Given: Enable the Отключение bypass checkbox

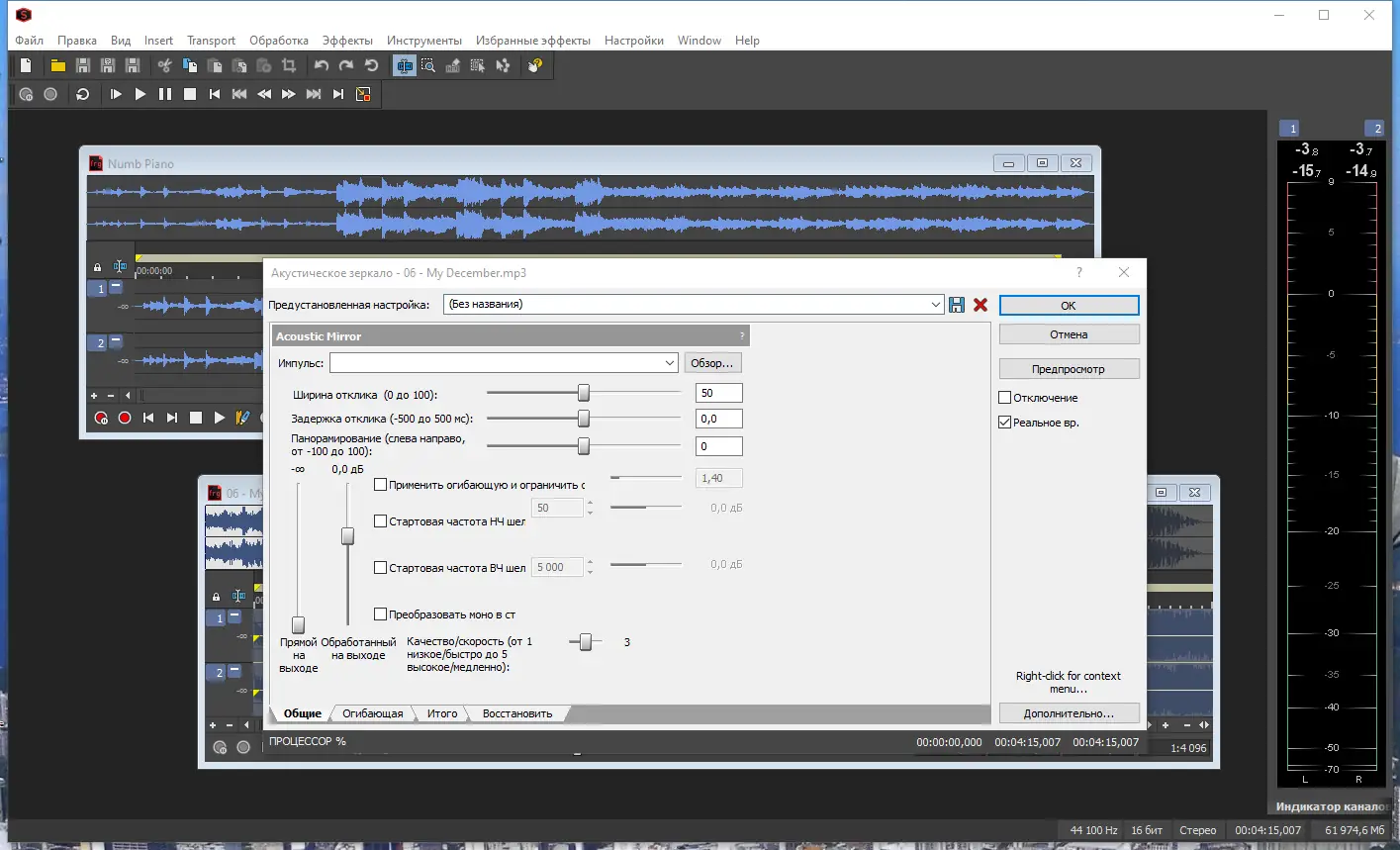Looking at the screenshot, I should click(x=1005, y=398).
